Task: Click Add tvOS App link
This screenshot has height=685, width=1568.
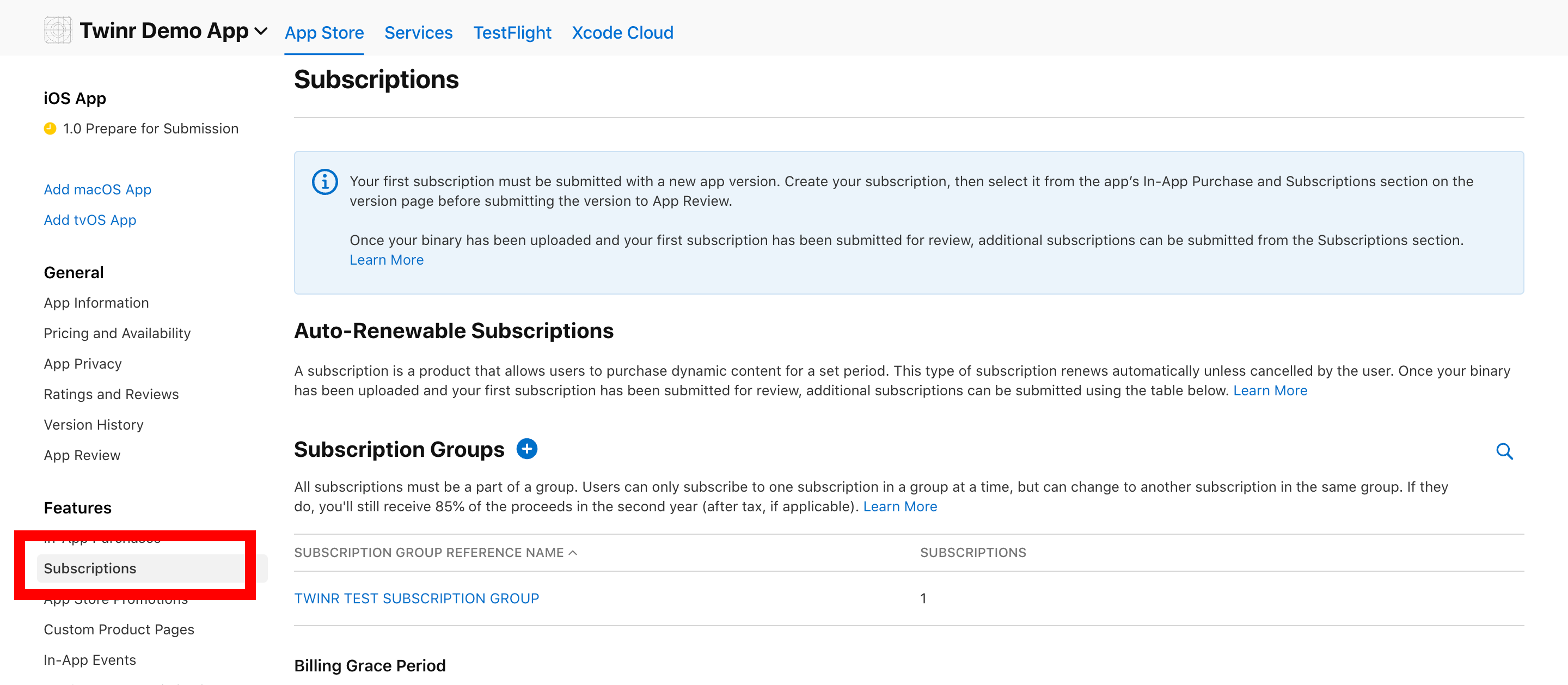Action: 89,220
